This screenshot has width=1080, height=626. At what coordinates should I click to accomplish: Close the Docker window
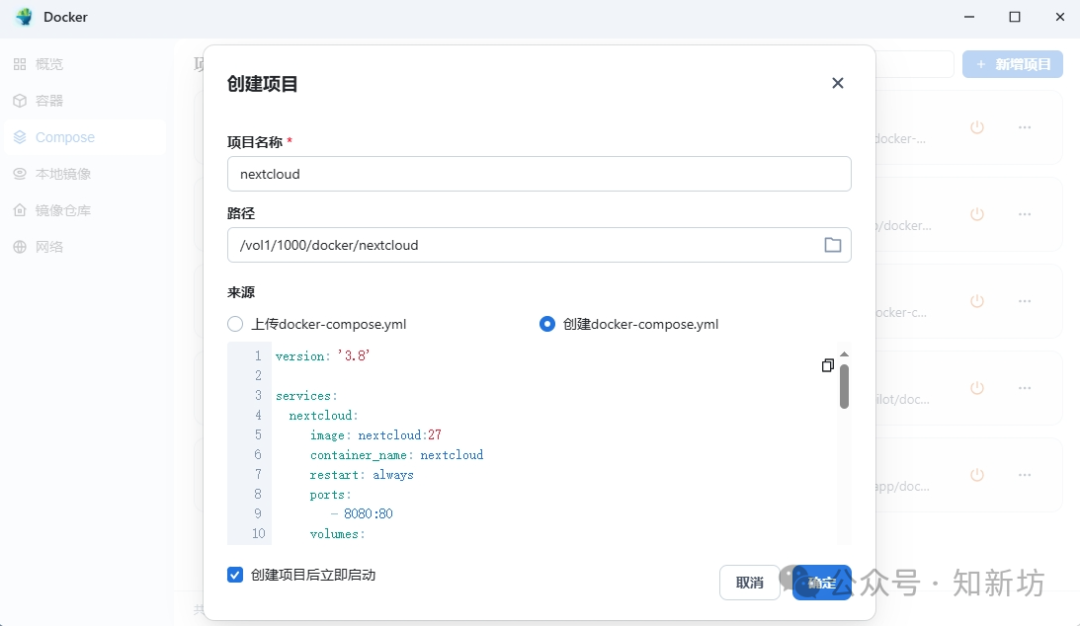1060,17
